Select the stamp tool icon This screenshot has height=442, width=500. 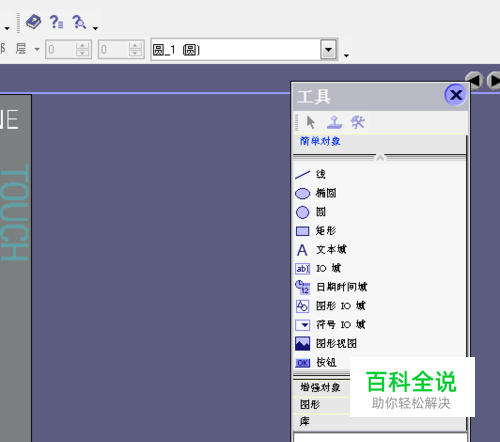click(x=334, y=122)
